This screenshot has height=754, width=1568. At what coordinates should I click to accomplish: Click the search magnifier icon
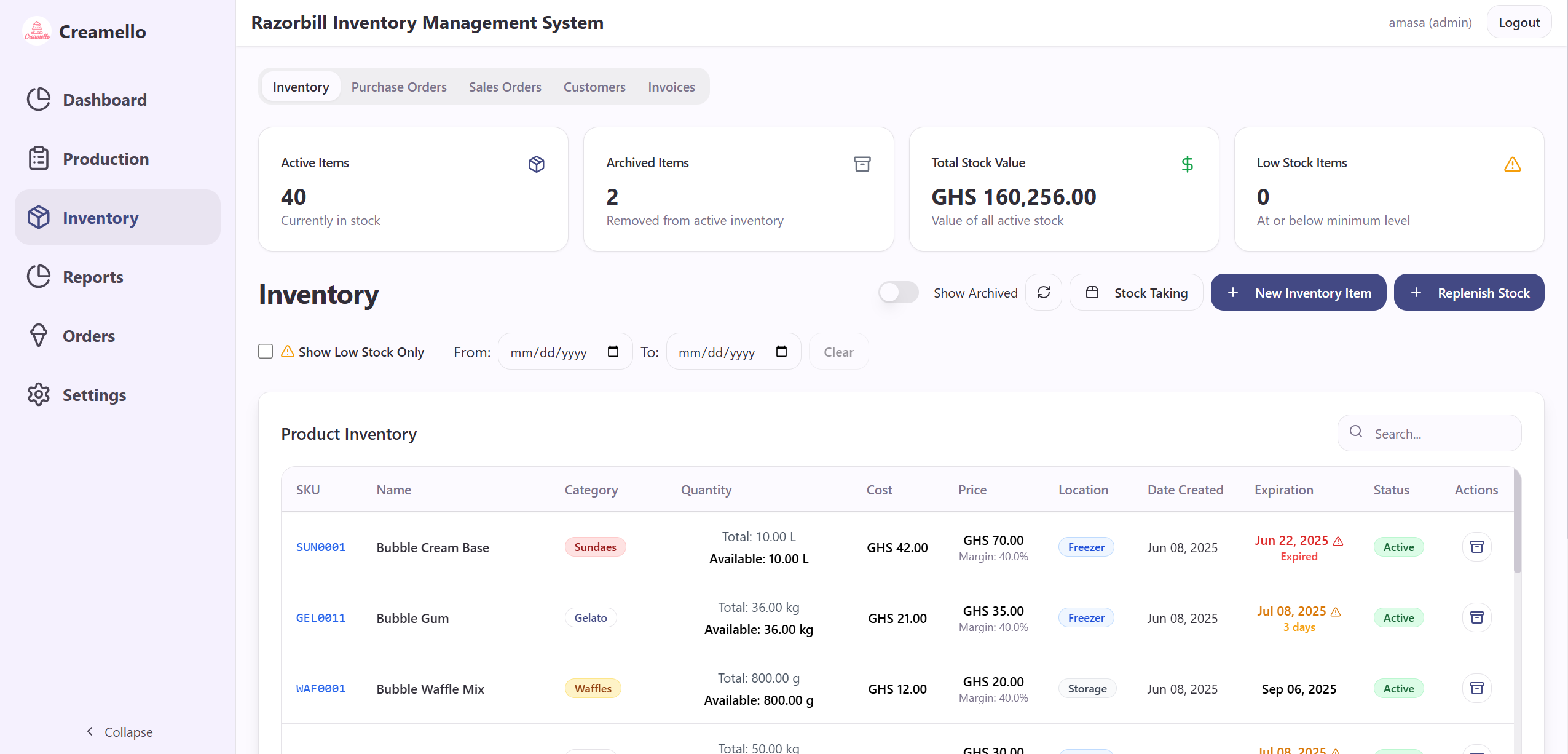click(x=1356, y=432)
